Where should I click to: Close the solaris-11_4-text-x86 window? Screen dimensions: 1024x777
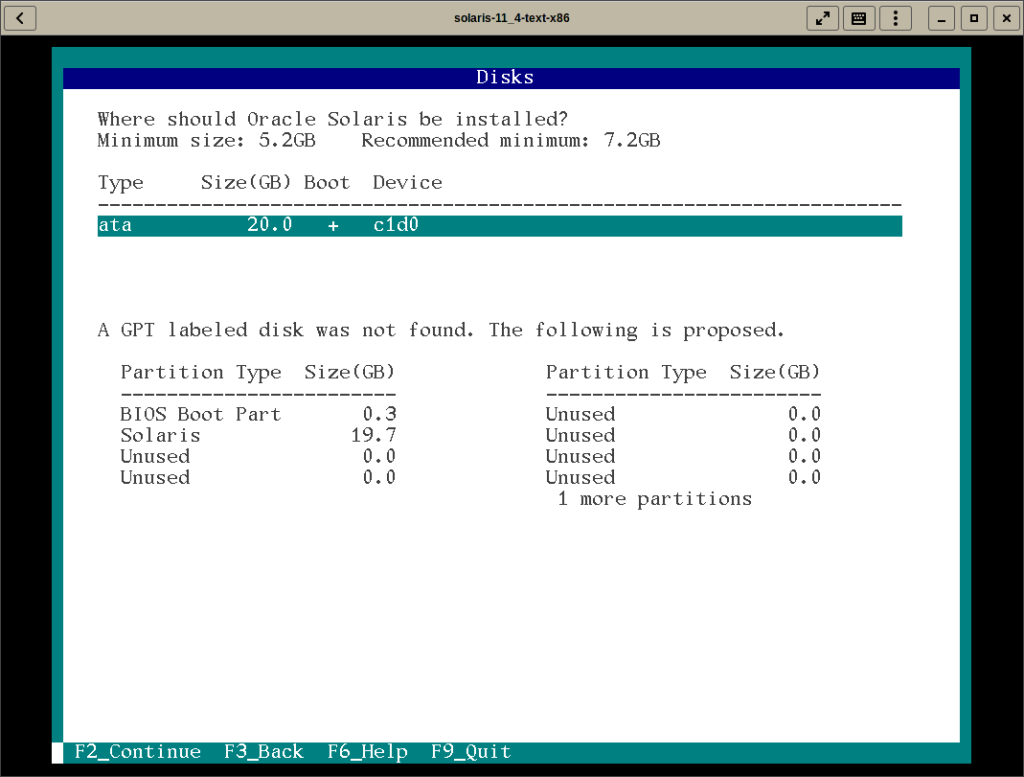click(1006, 18)
